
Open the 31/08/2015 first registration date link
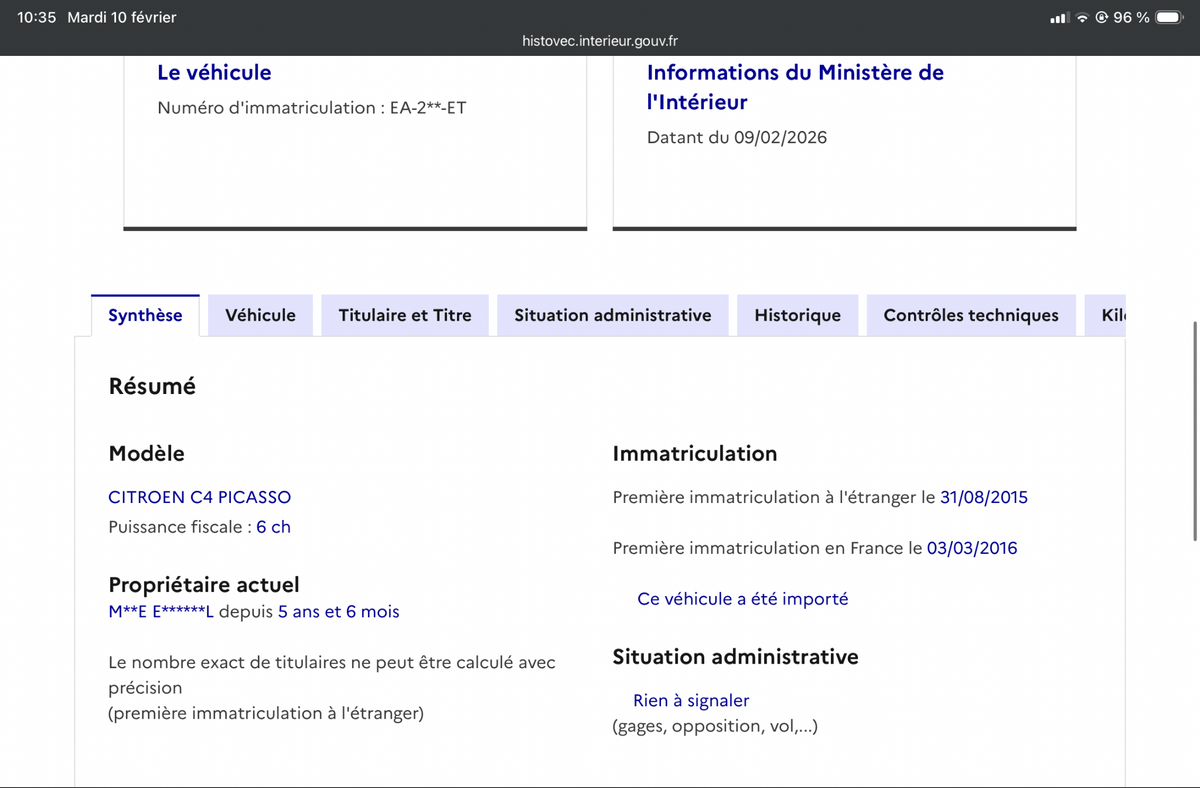click(978, 497)
